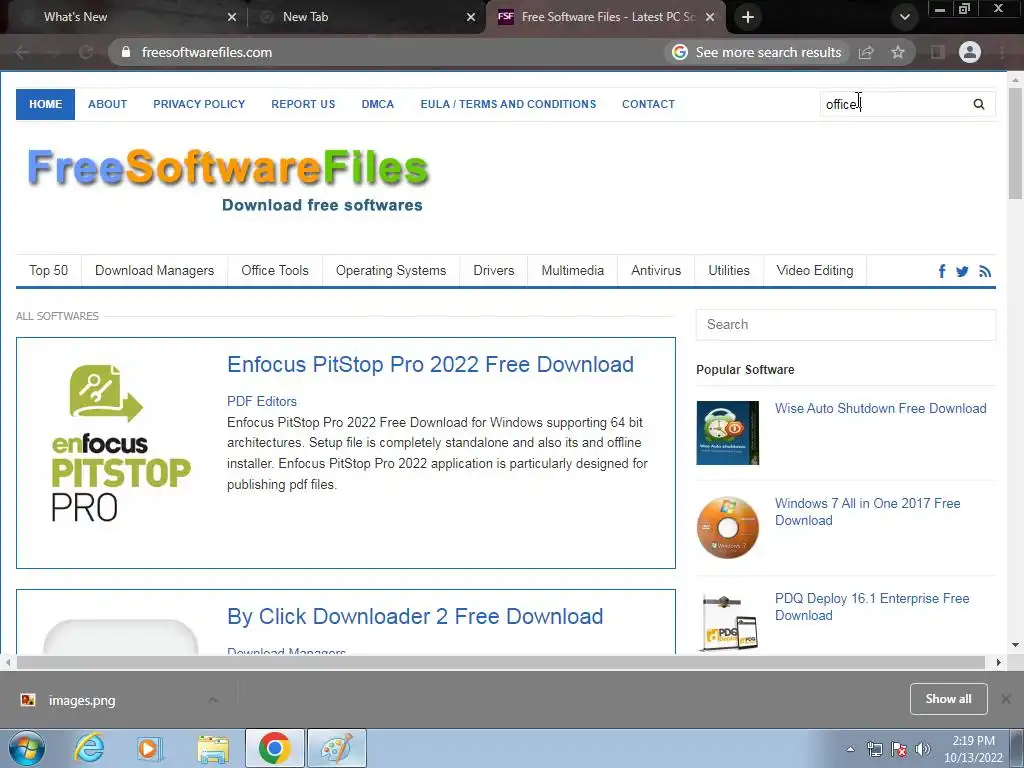This screenshot has width=1024, height=768.
Task: Open the Twitter icon link
Action: [962, 271]
